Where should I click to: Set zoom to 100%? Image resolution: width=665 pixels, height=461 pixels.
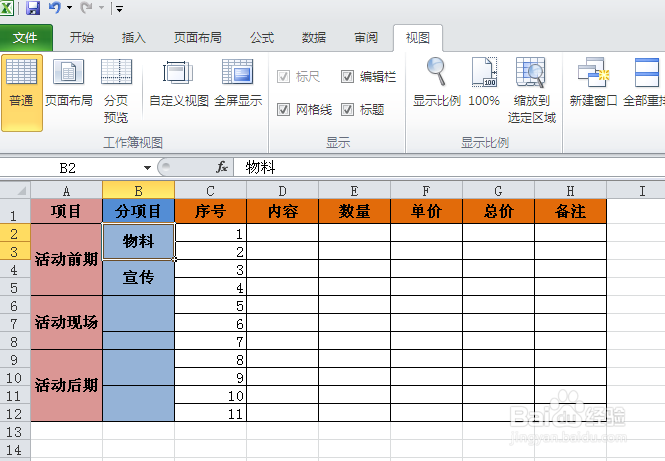(x=484, y=84)
